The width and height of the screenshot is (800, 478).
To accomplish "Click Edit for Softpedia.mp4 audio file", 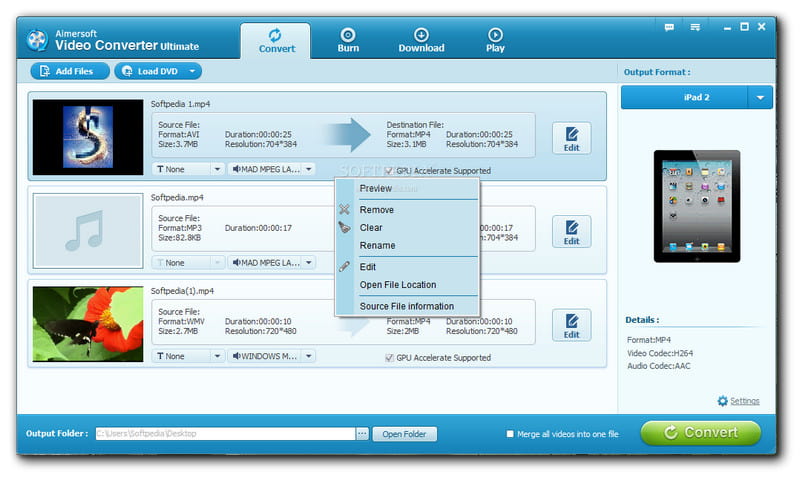I will tap(571, 232).
